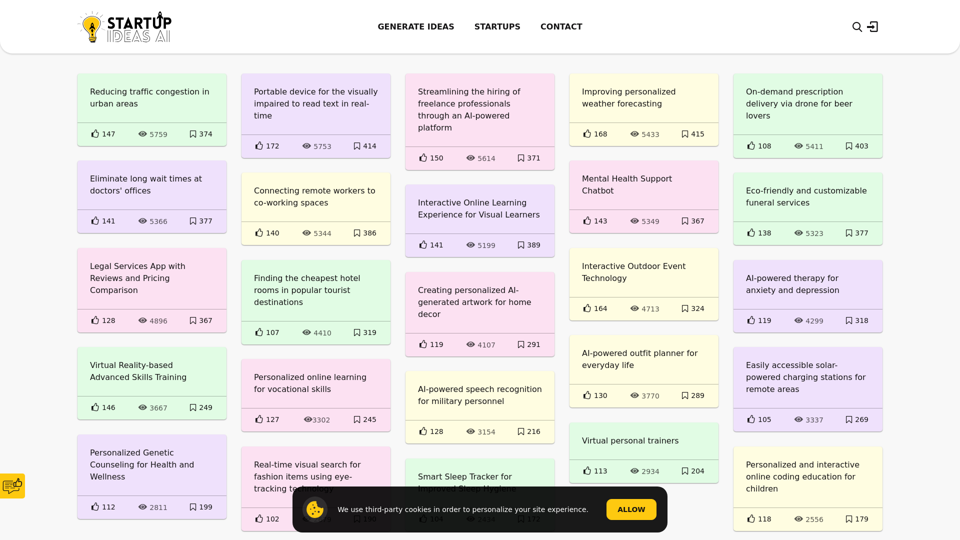960x540 pixels.
Task: Like 'Connecting remote workers to co-working spaces'
Action: point(259,233)
